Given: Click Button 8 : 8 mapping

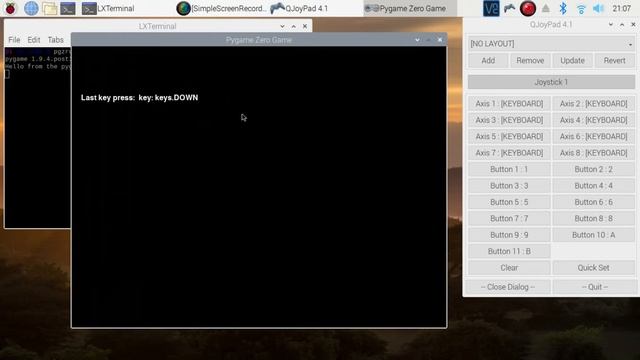Looking at the screenshot, I should (593, 218).
